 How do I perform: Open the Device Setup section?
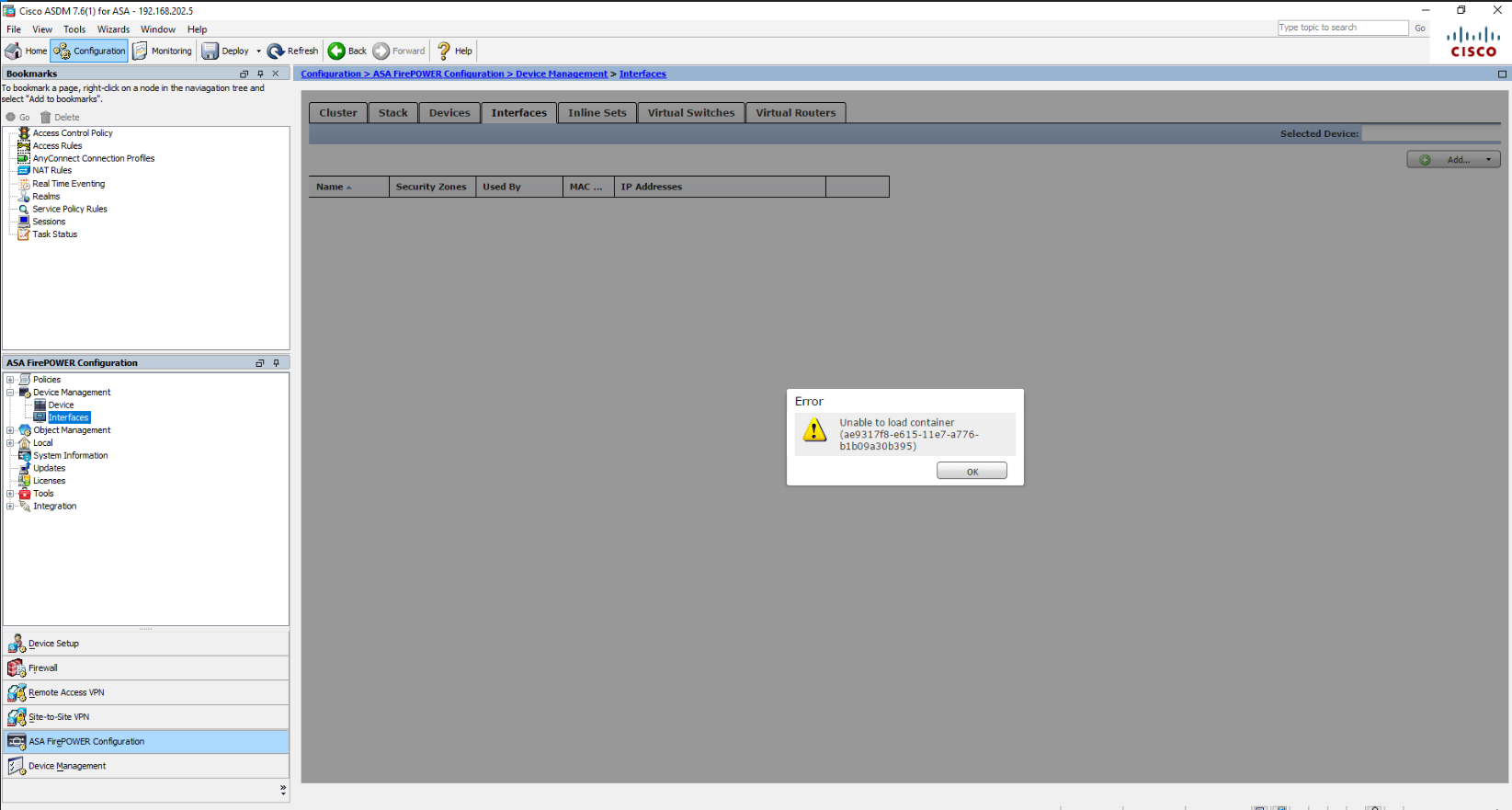(x=146, y=644)
